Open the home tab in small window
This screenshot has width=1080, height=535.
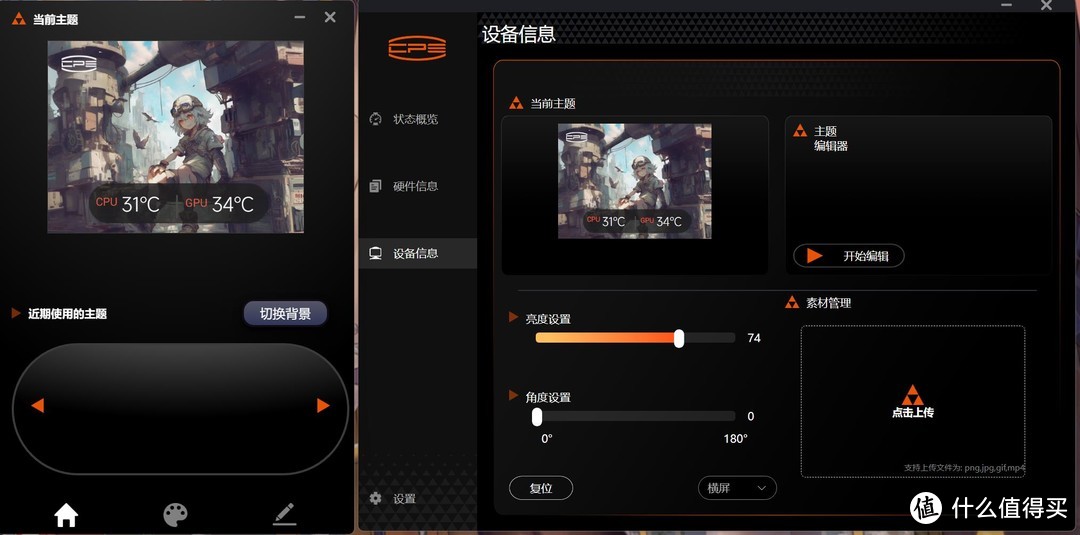66,514
